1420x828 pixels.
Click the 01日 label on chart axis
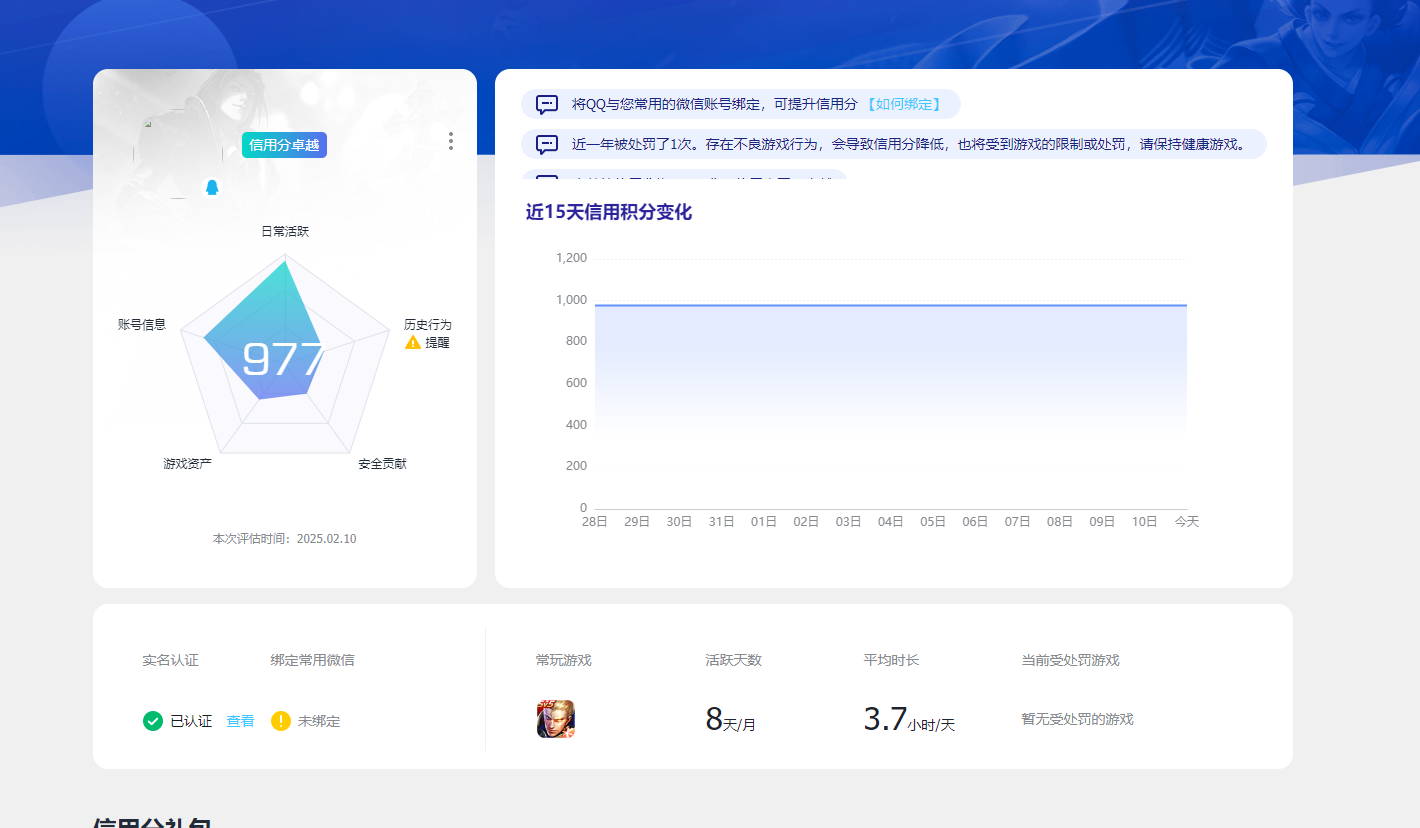point(764,522)
